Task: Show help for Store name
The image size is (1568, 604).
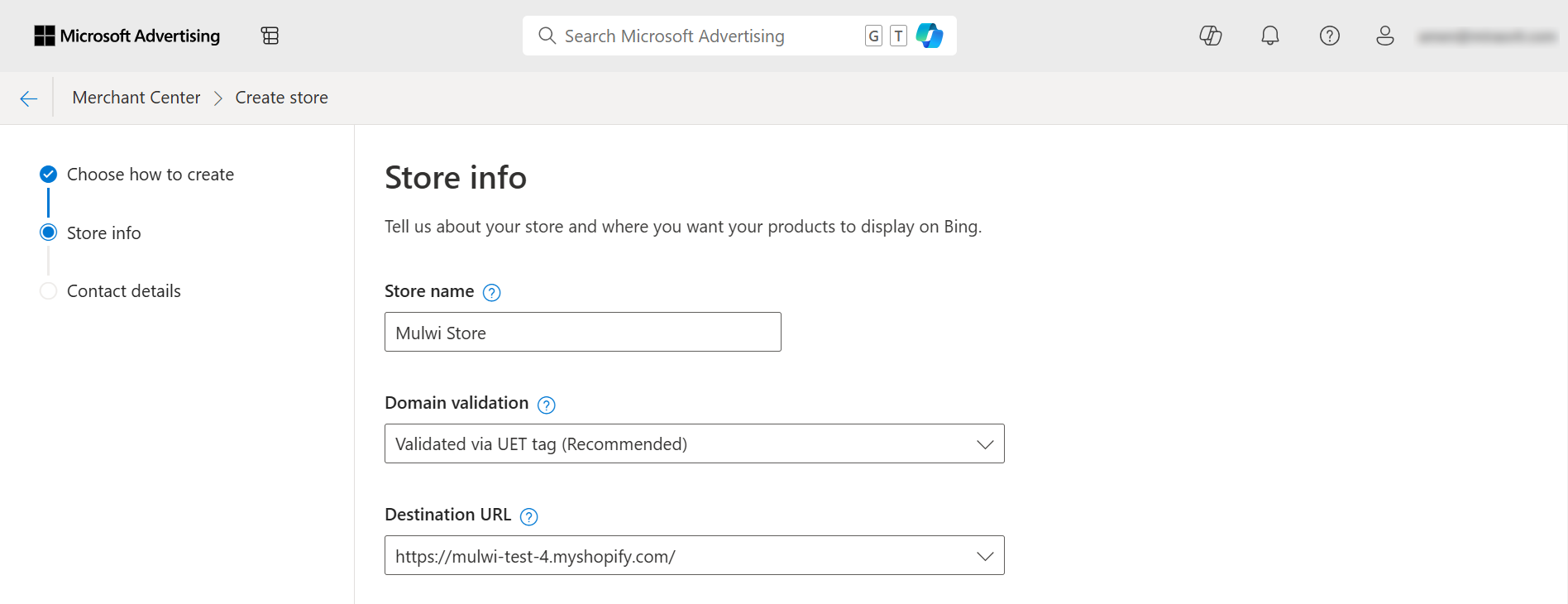Action: pyautogui.click(x=491, y=292)
